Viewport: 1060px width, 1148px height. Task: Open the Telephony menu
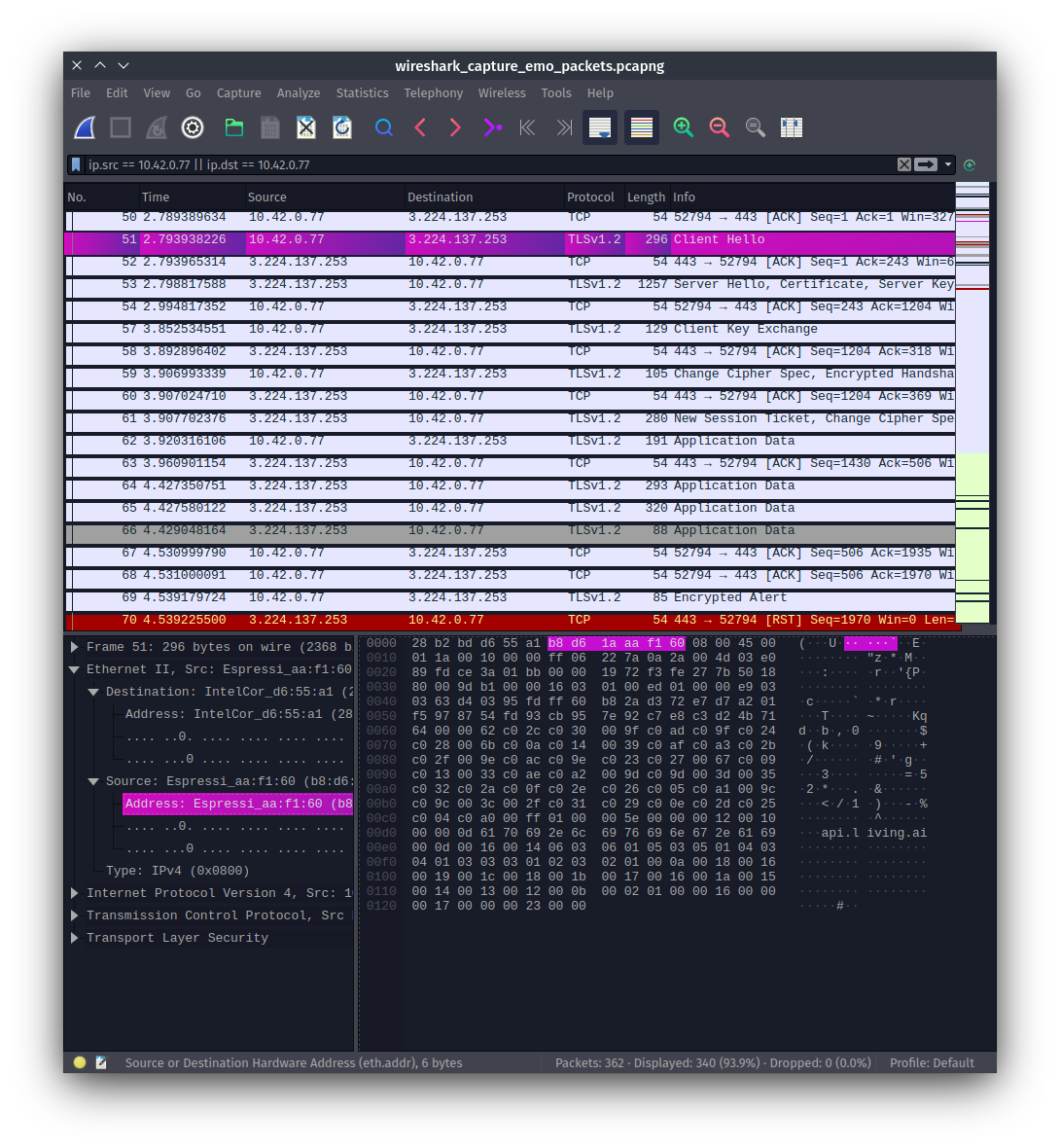(x=434, y=93)
